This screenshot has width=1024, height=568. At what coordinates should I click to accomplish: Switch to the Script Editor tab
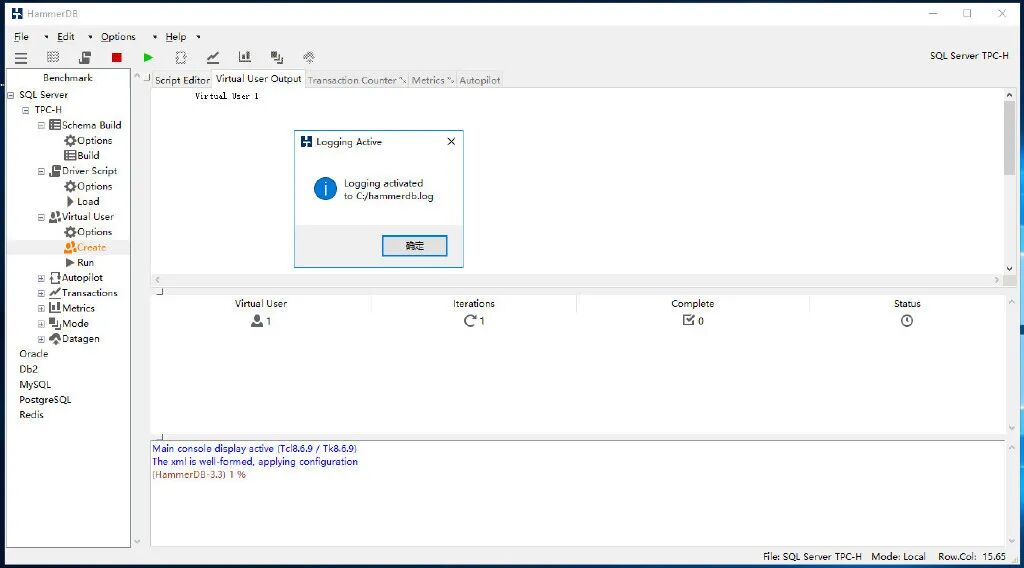point(182,80)
